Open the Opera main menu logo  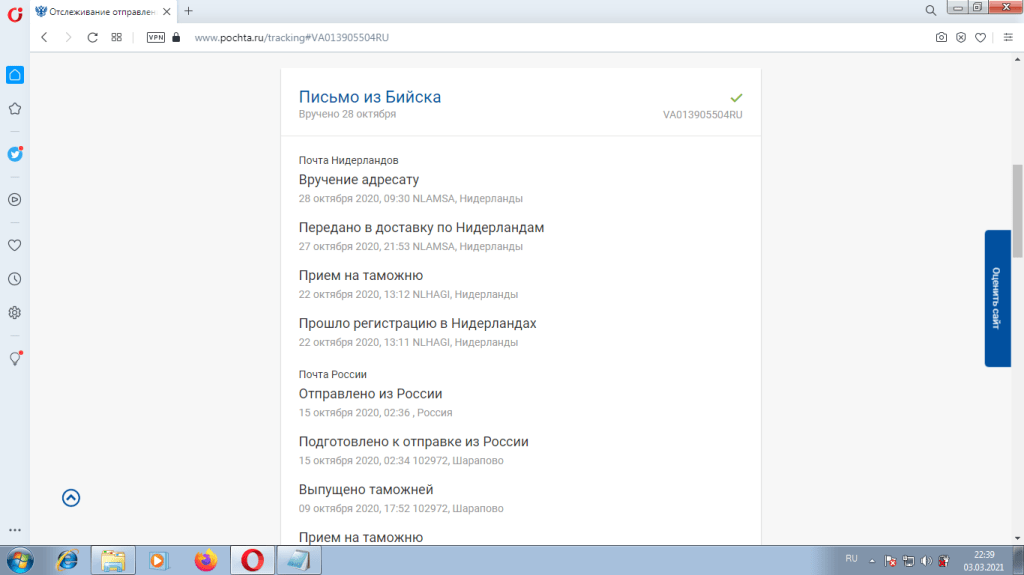14,12
